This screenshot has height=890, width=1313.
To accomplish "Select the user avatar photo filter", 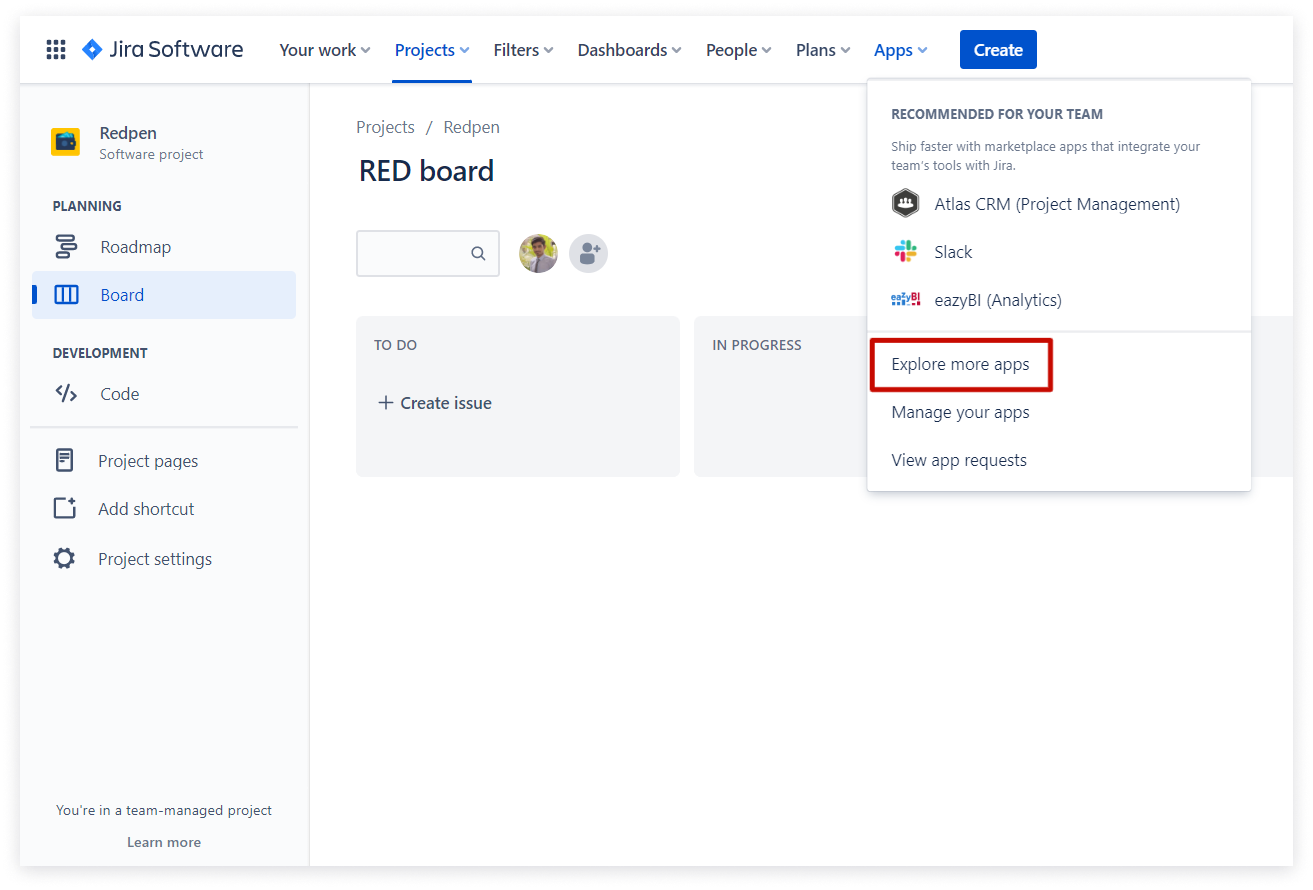I will pos(538,254).
